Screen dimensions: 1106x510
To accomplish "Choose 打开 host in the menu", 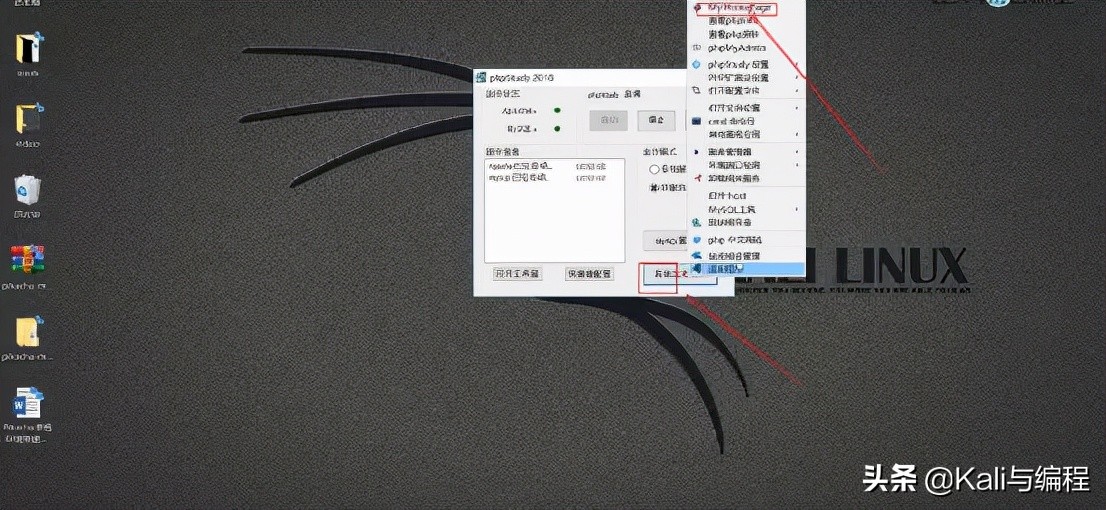I will point(746,195).
